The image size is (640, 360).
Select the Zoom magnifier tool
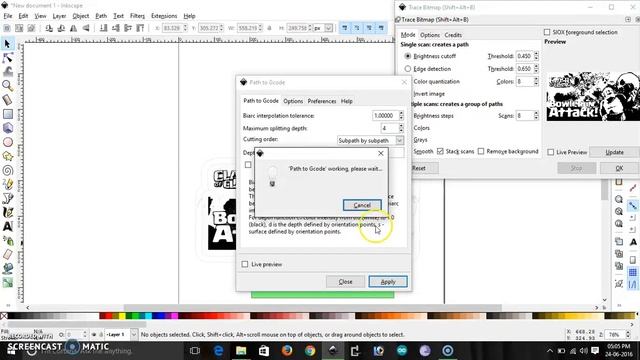click(x=7, y=86)
